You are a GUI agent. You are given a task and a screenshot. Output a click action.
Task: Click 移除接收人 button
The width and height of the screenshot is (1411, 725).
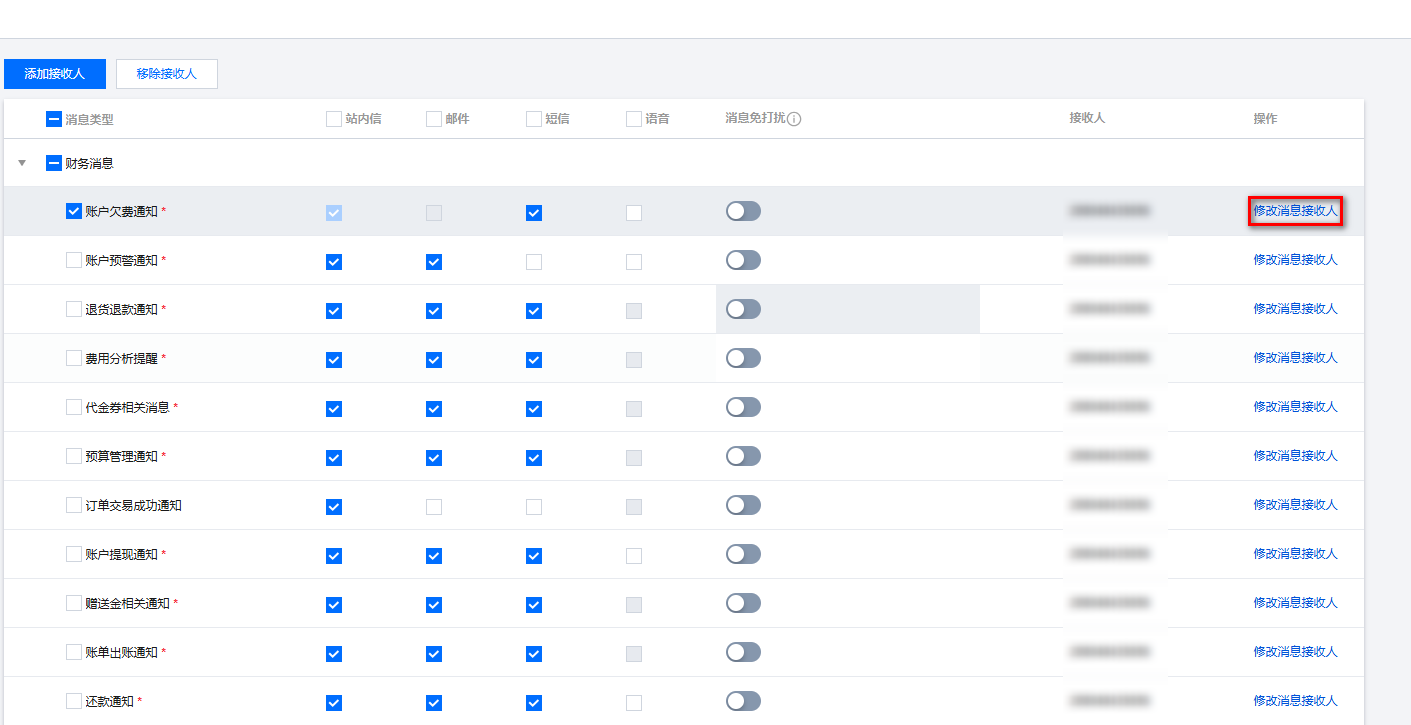pyautogui.click(x=167, y=74)
